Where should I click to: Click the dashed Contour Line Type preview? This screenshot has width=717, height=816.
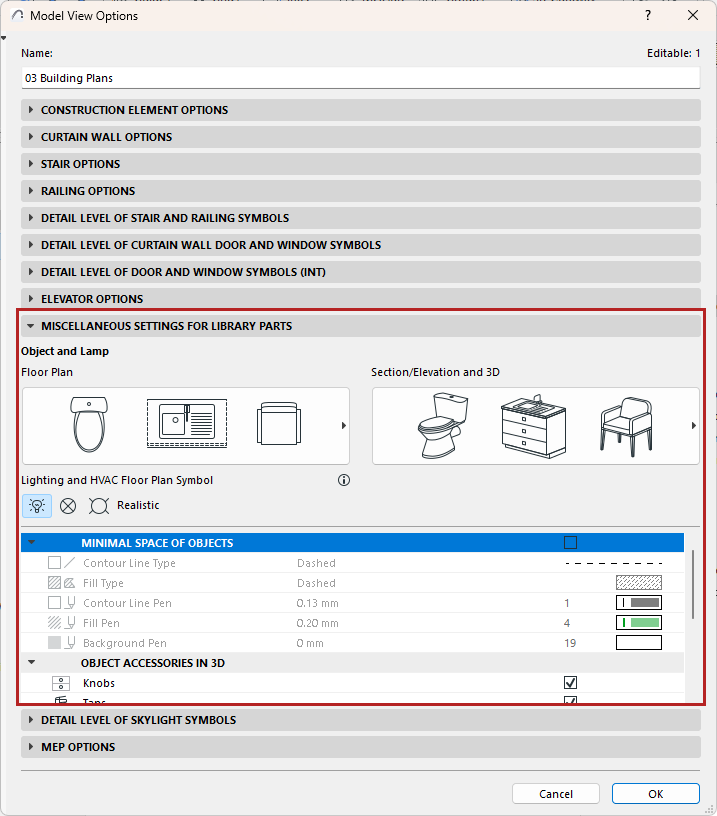coord(613,563)
